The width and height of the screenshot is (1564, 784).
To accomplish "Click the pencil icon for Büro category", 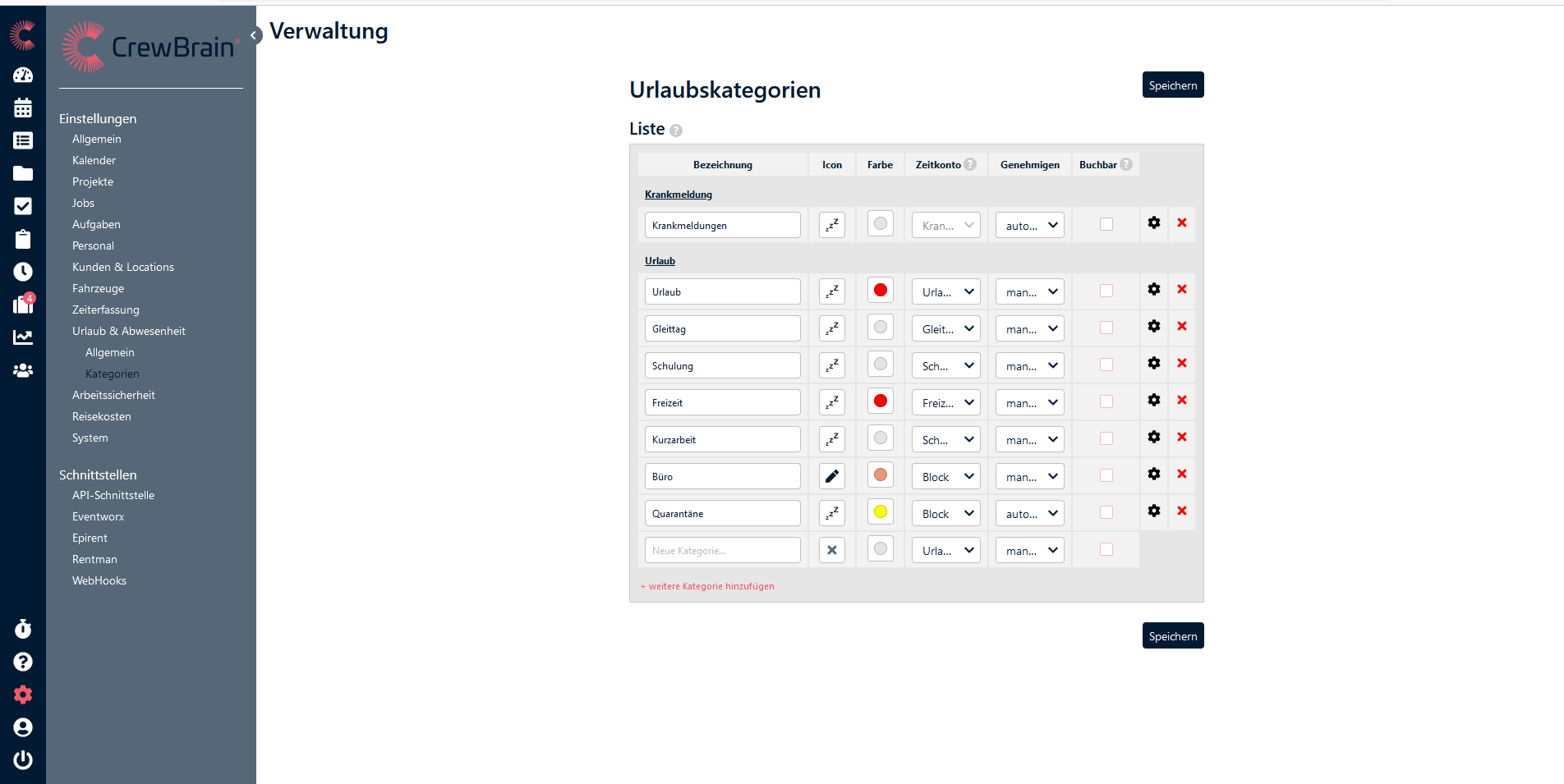I will (831, 476).
